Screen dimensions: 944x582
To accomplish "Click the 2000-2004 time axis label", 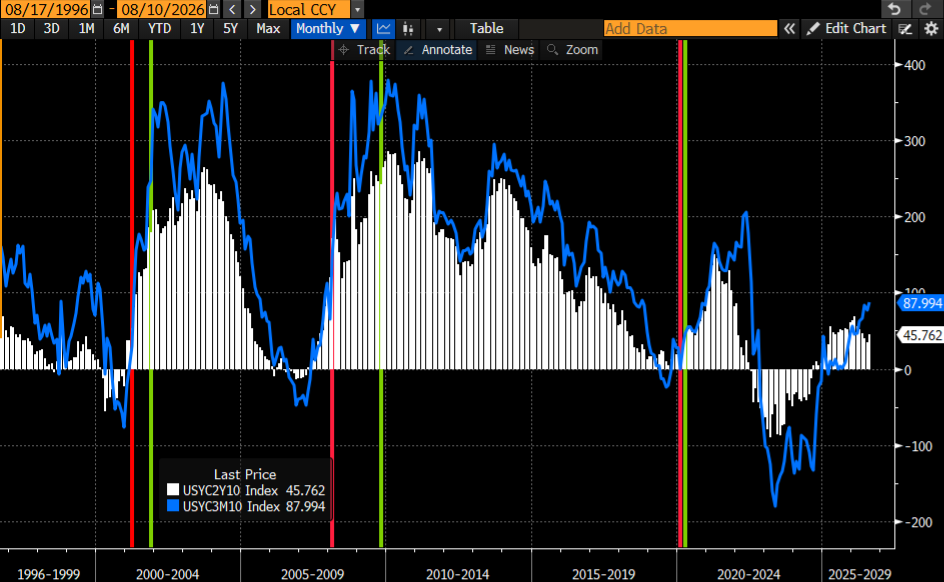I will (167, 574).
